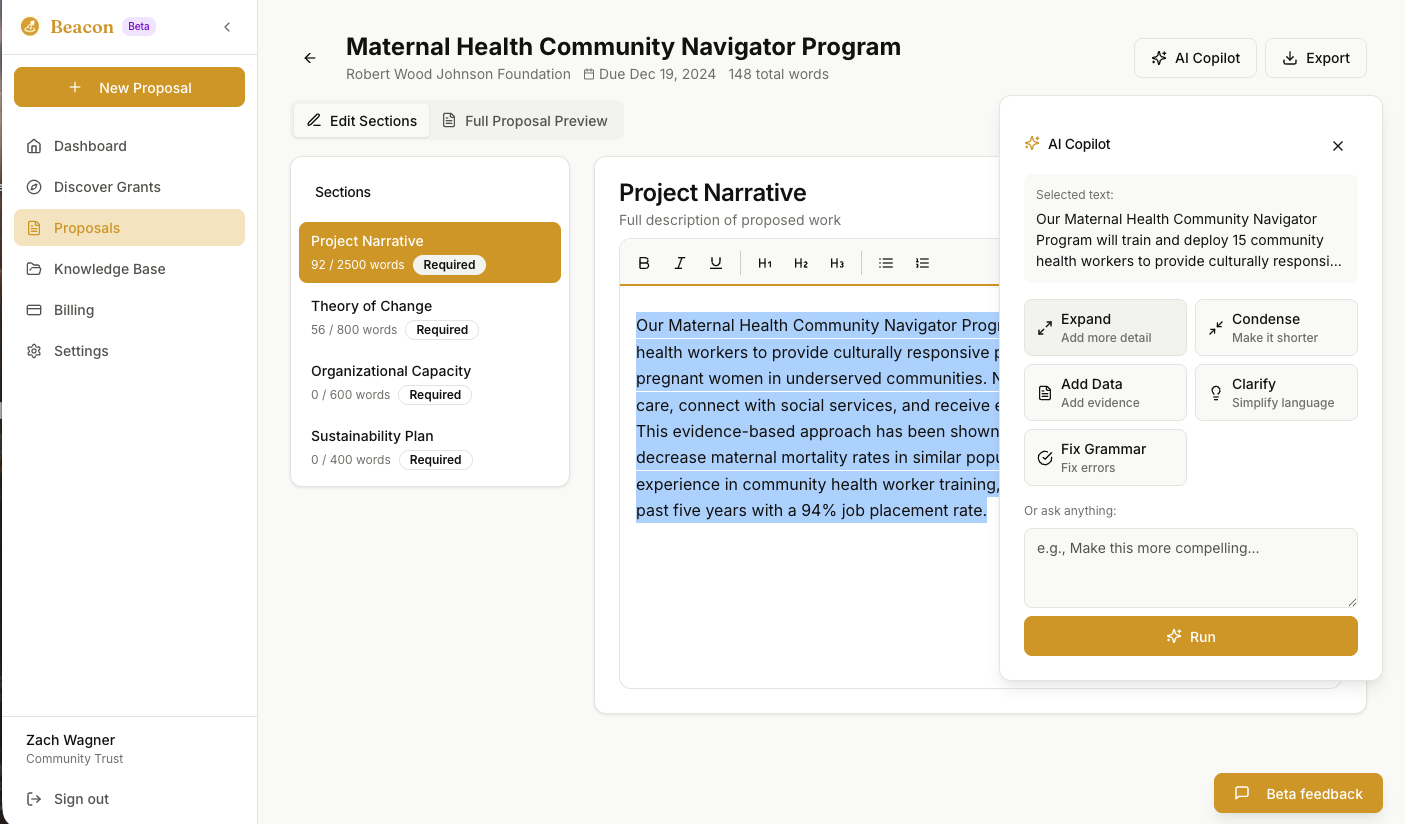This screenshot has height=824, width=1405.
Task: Set Heading 1 style in the toolbar
Action: [765, 263]
